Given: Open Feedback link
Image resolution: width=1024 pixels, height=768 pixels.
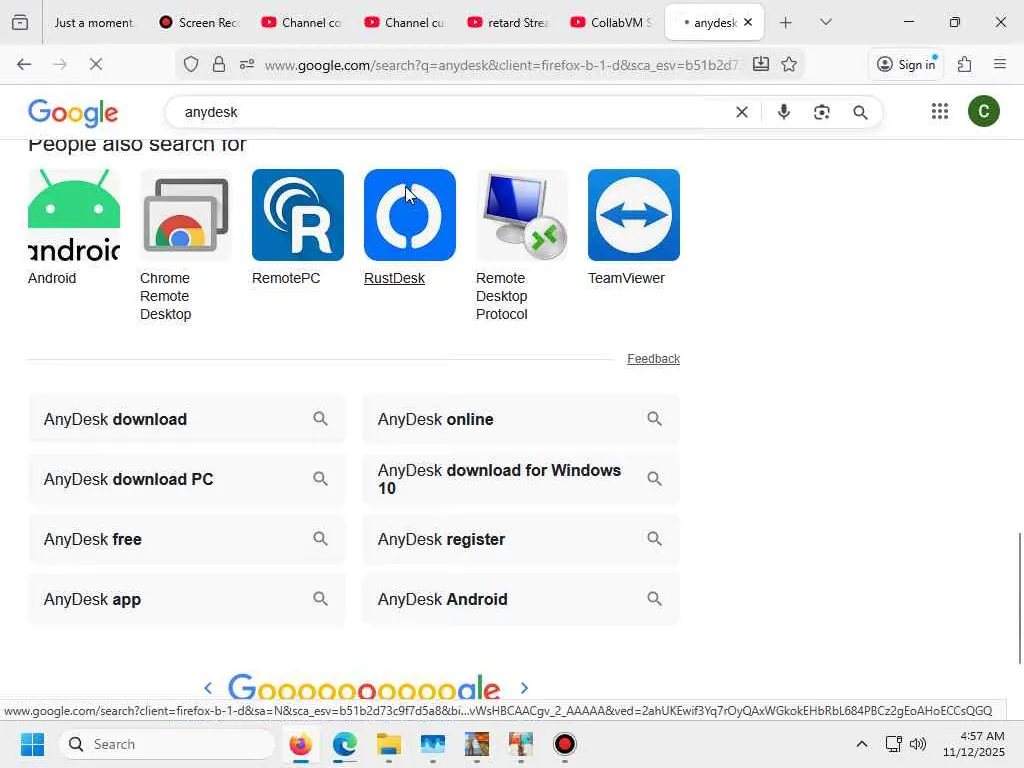Looking at the screenshot, I should tap(653, 359).
